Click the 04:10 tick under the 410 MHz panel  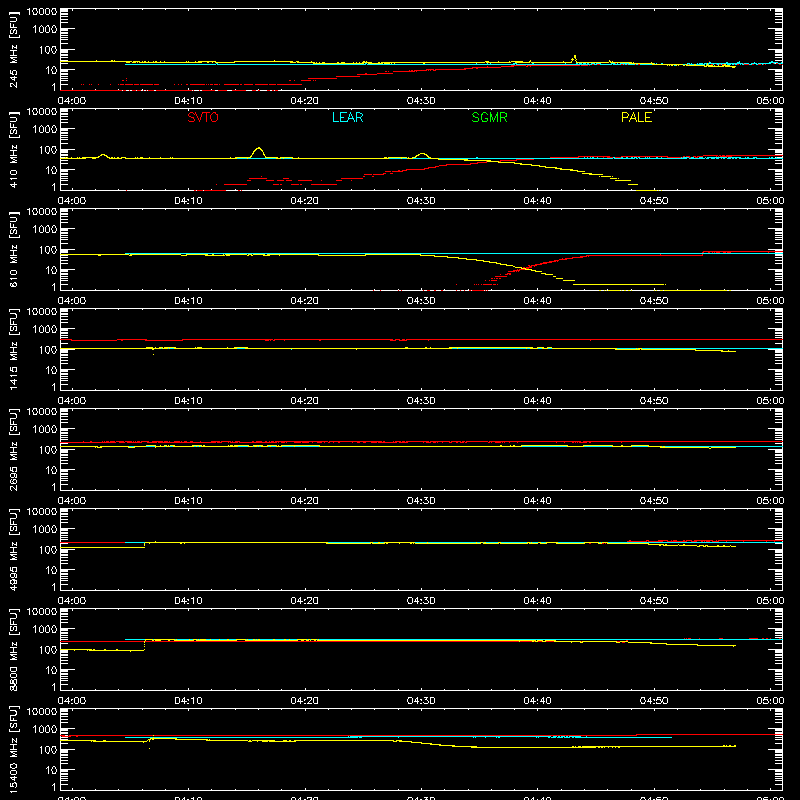(x=188, y=201)
